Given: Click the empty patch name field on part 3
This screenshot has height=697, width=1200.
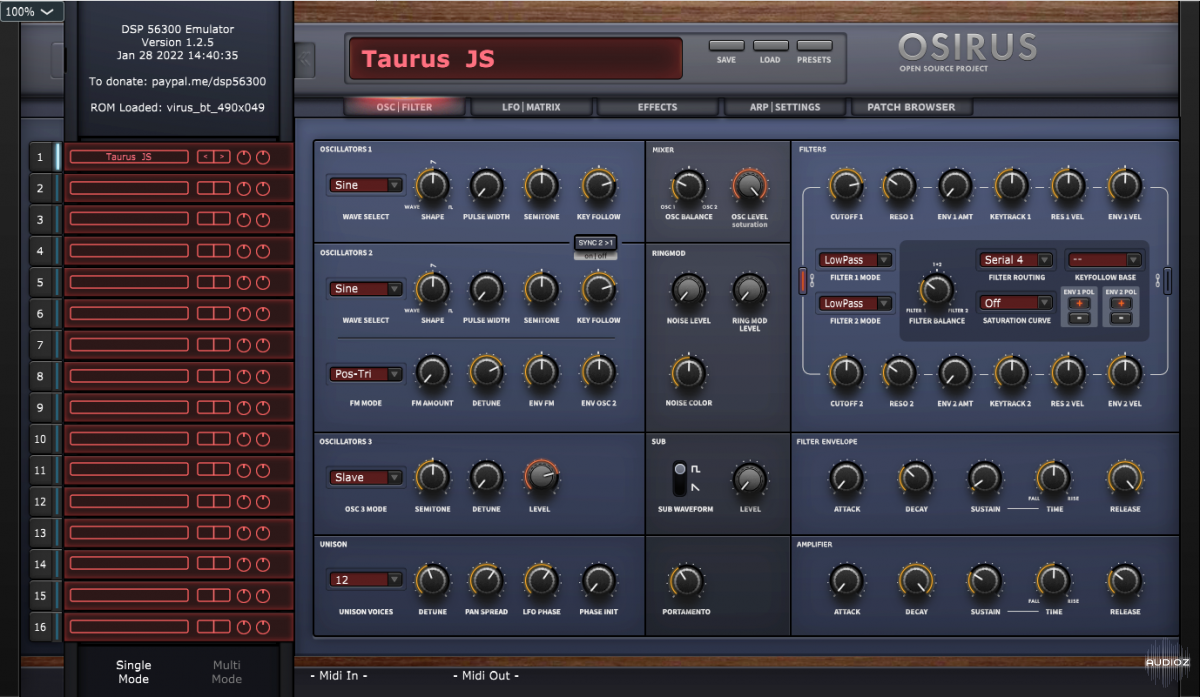Looking at the screenshot, I should pyautogui.click(x=129, y=220).
